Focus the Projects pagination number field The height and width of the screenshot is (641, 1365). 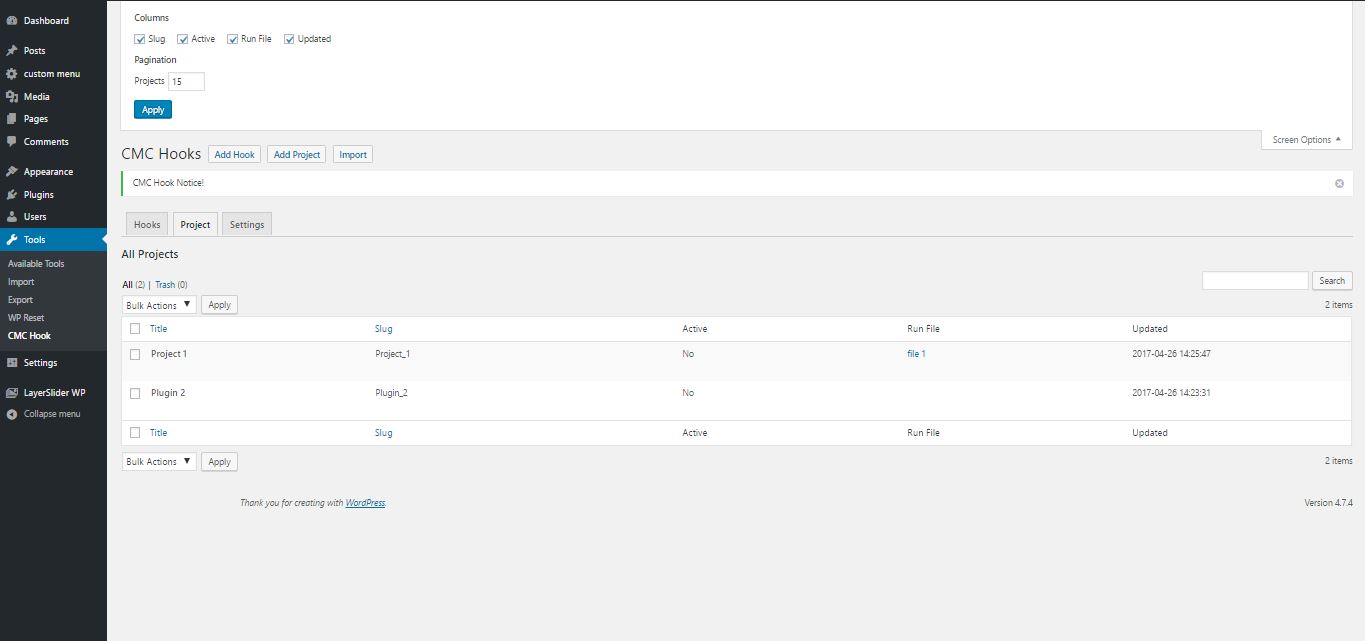(186, 82)
